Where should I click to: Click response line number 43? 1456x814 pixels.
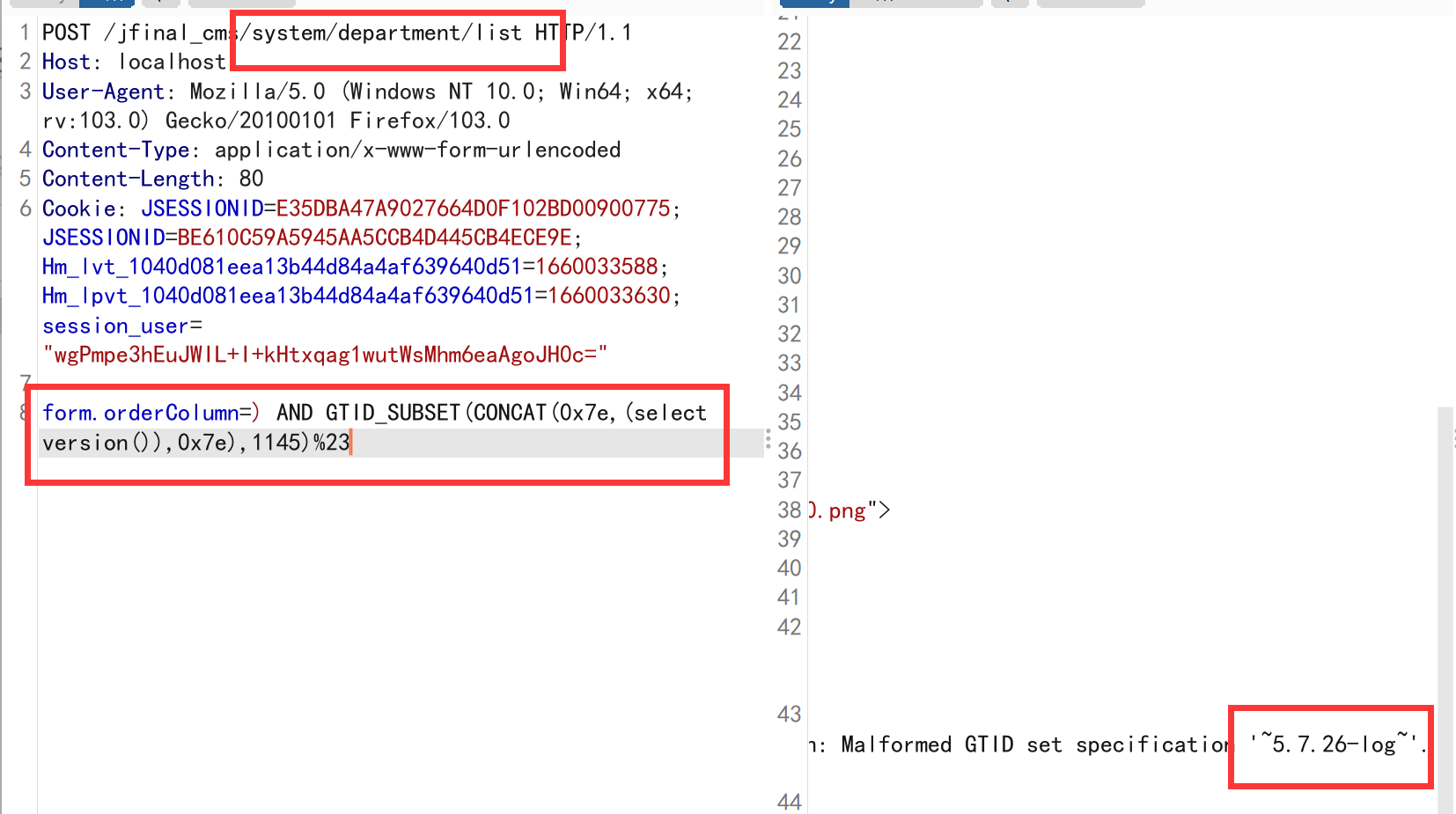(790, 715)
